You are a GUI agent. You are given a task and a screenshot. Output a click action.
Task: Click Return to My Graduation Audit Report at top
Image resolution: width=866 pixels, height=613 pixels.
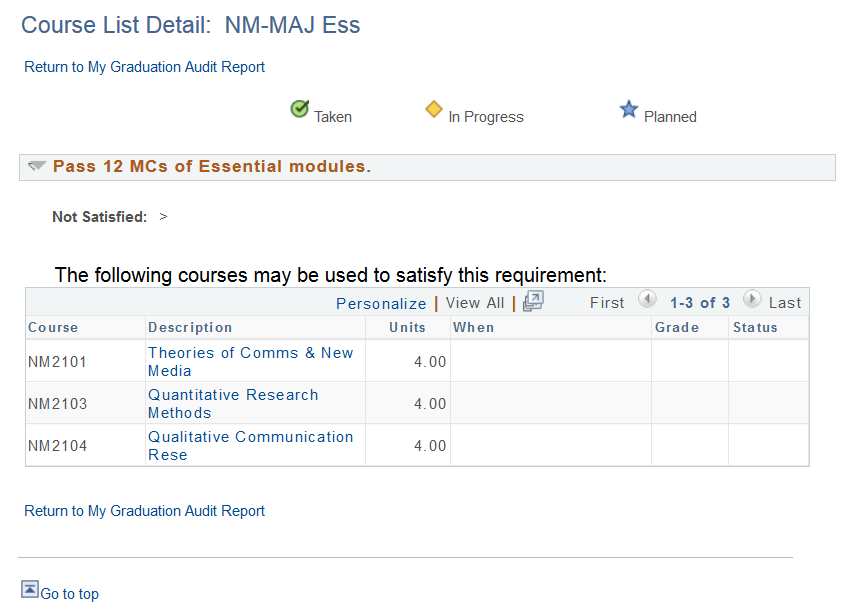144,66
